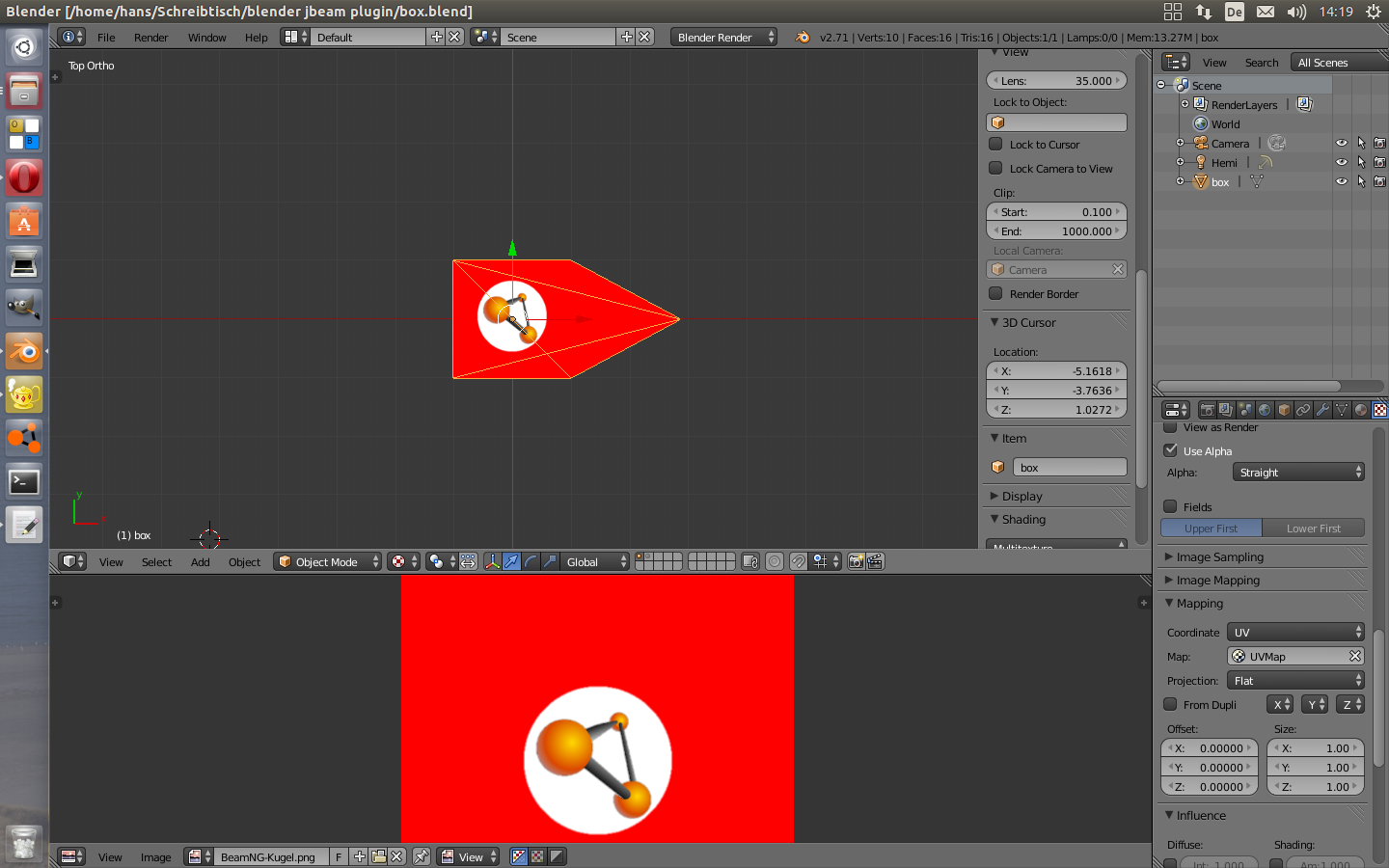Adjust the Lens 35.000 value field
Viewport: 1389px width, 868px height.
click(x=1056, y=80)
